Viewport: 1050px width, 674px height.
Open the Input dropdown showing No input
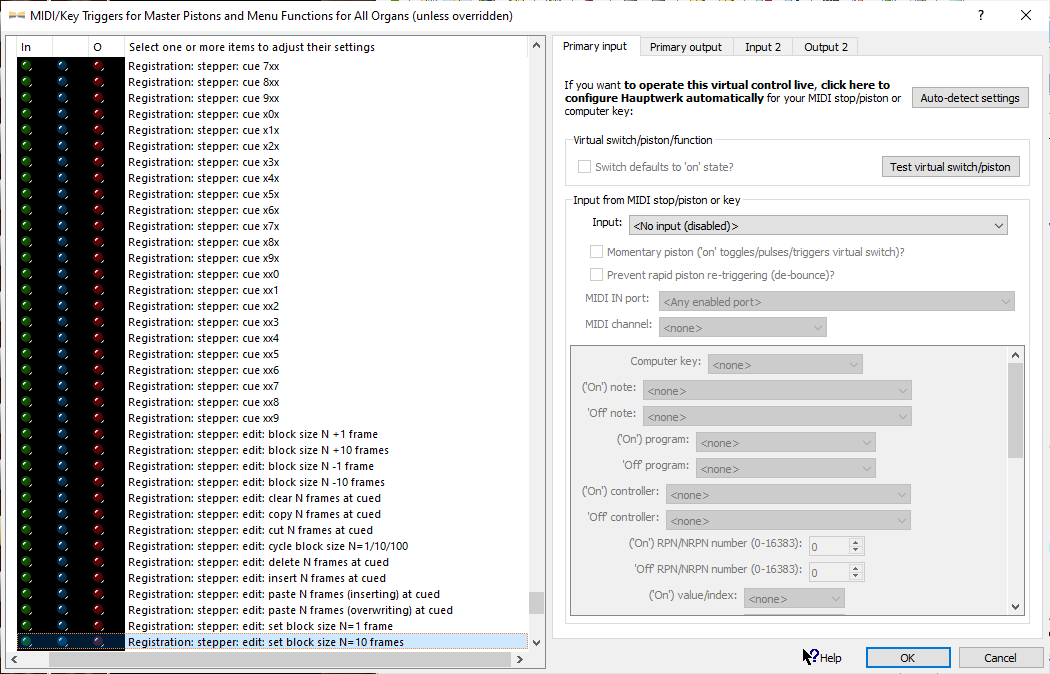(817, 226)
